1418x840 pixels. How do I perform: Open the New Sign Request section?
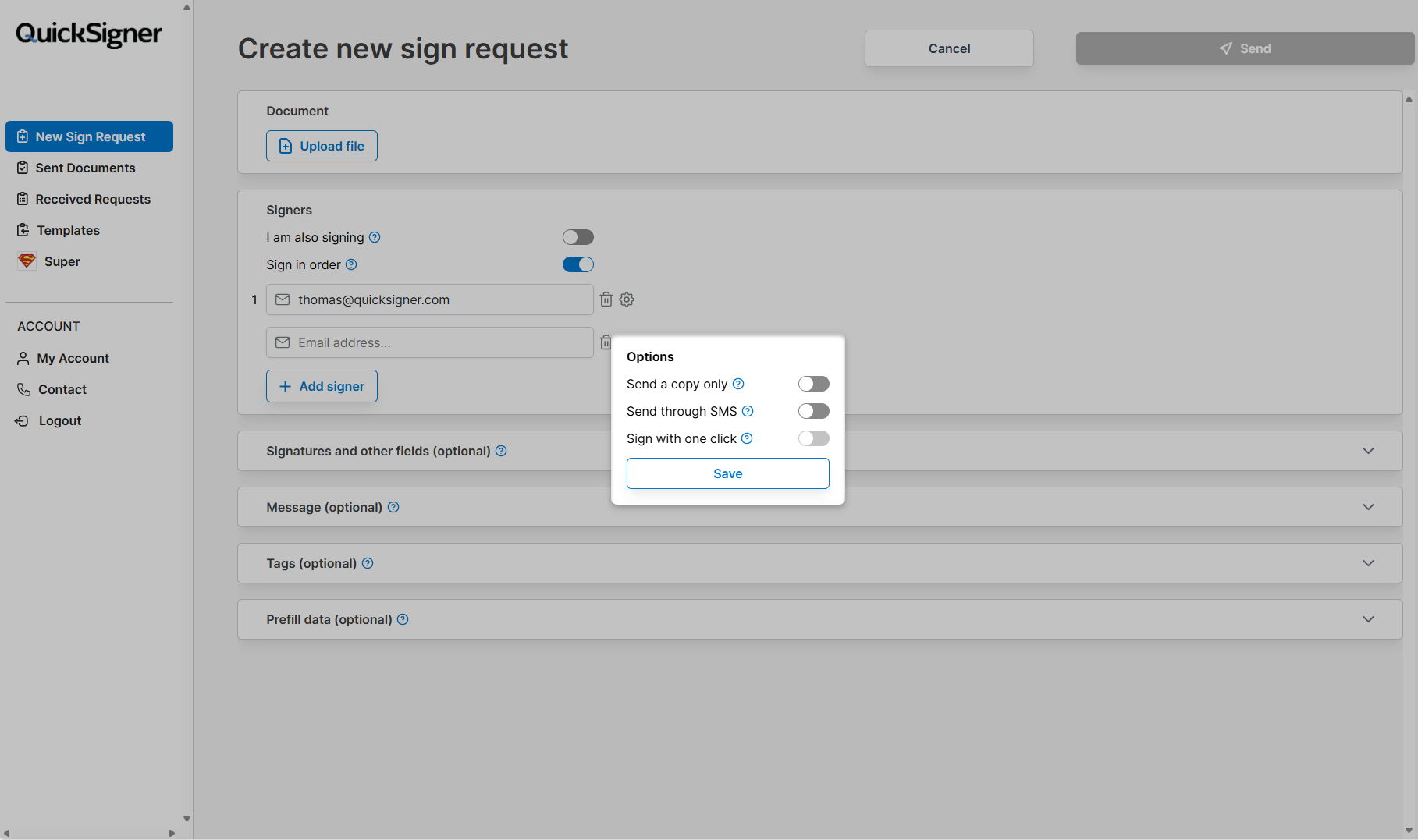(x=89, y=136)
